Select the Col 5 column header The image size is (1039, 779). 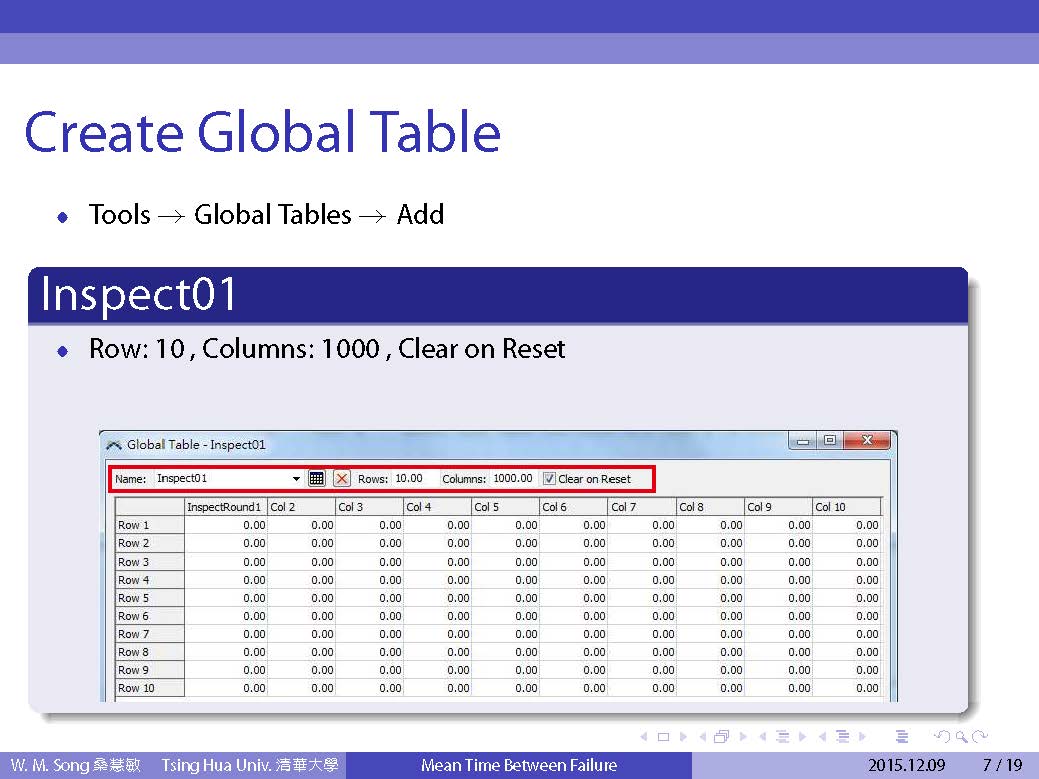(504, 507)
